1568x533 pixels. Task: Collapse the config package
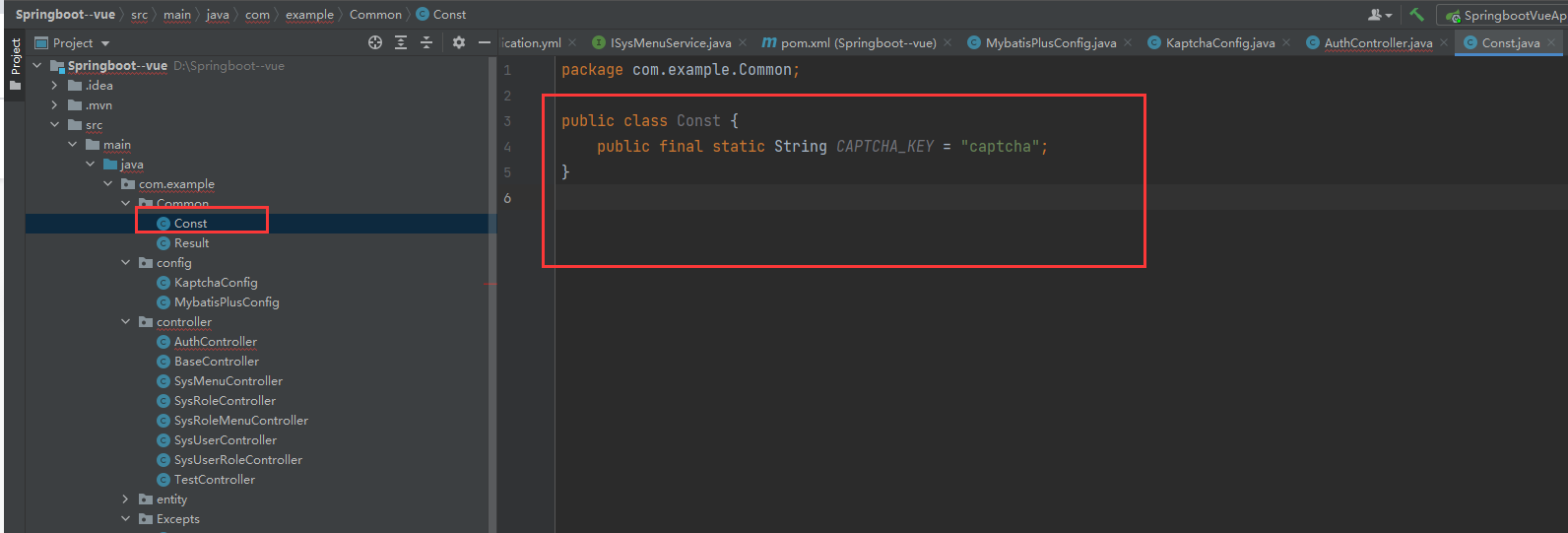pyautogui.click(x=126, y=263)
